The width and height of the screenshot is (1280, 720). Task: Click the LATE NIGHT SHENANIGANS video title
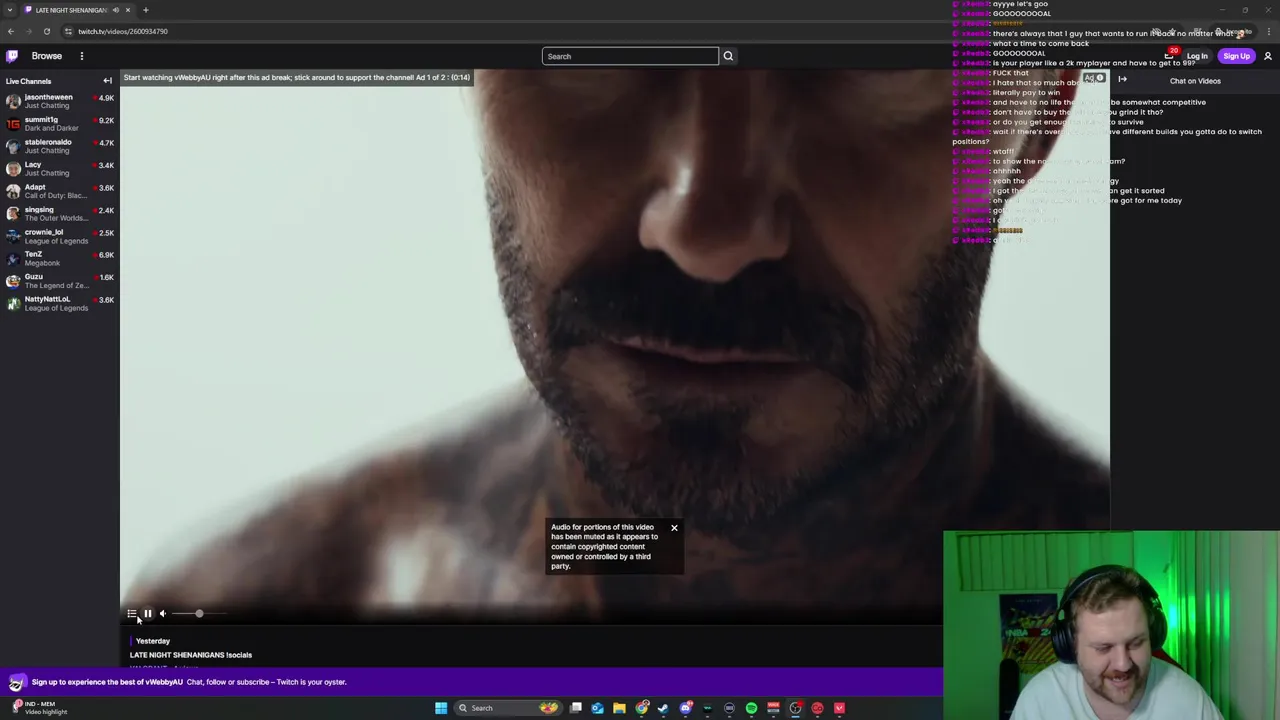pos(191,655)
